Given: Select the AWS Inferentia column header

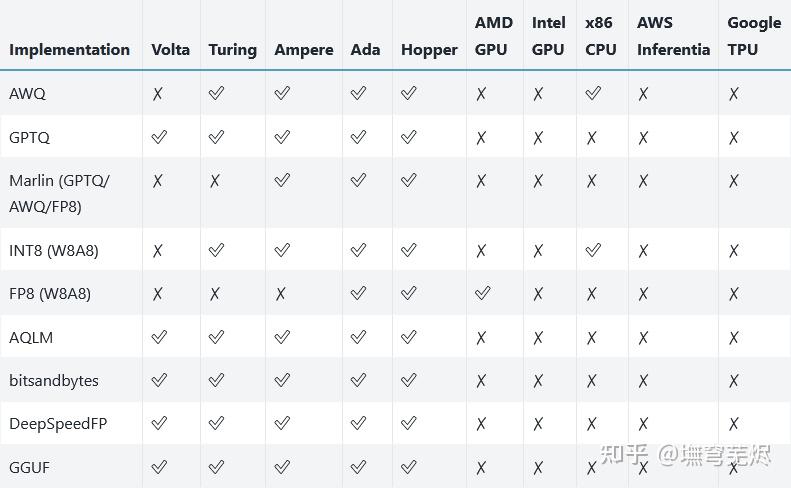Looking at the screenshot, I should coord(673,36).
